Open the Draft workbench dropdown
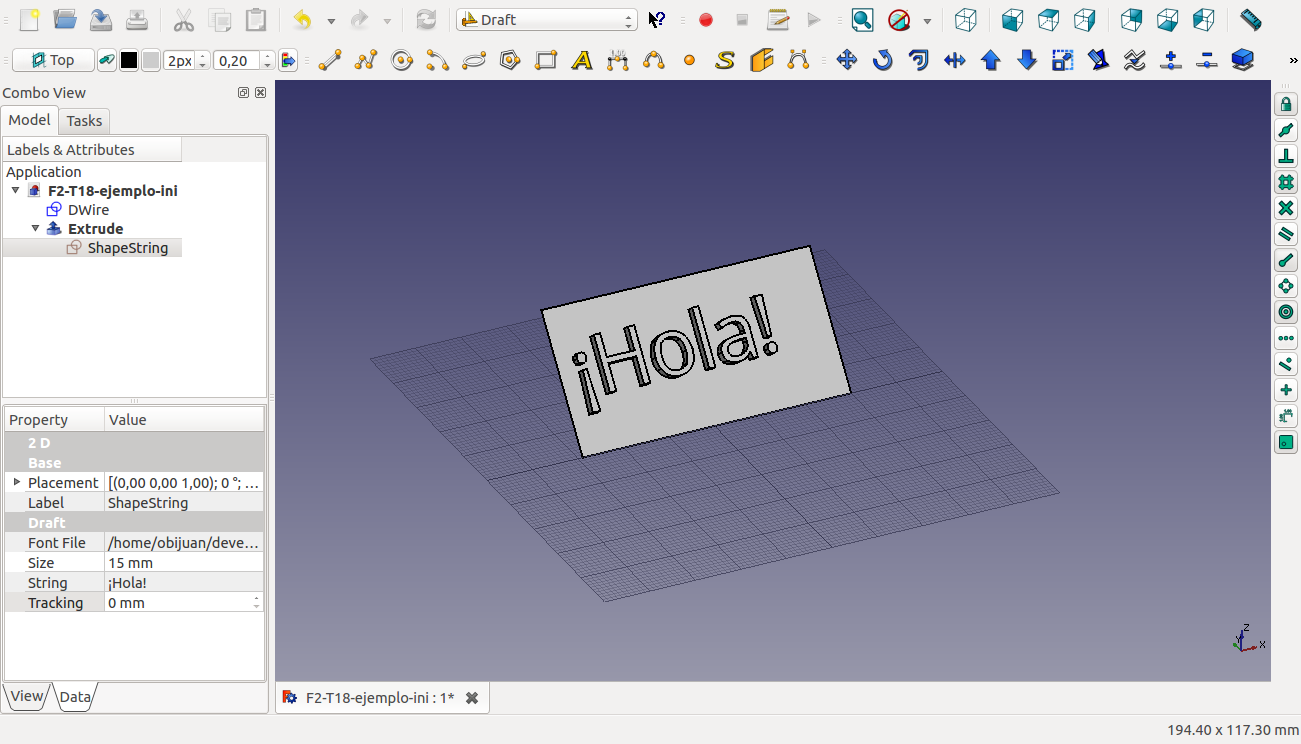 (546, 20)
